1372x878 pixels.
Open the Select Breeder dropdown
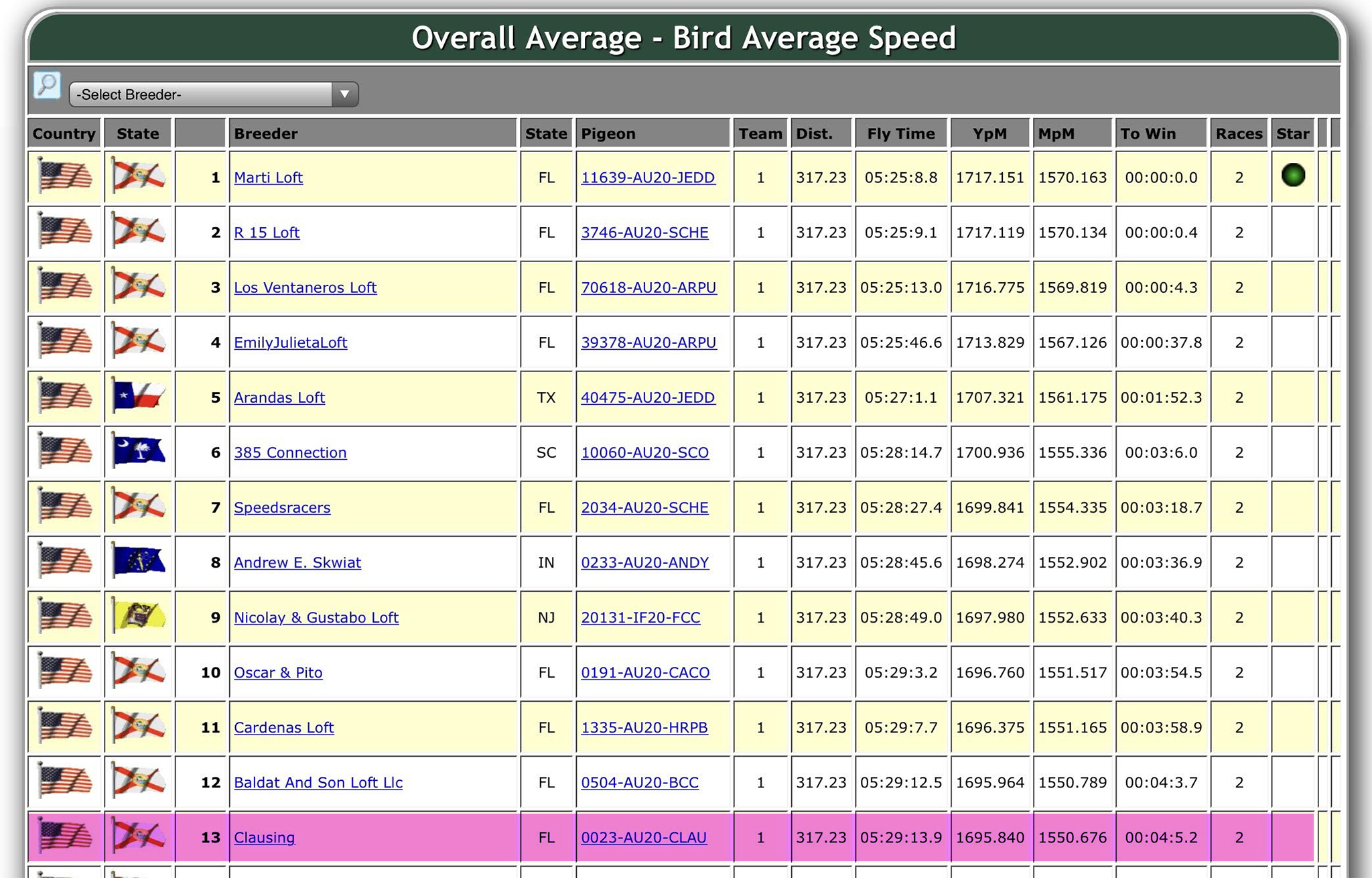(x=213, y=95)
